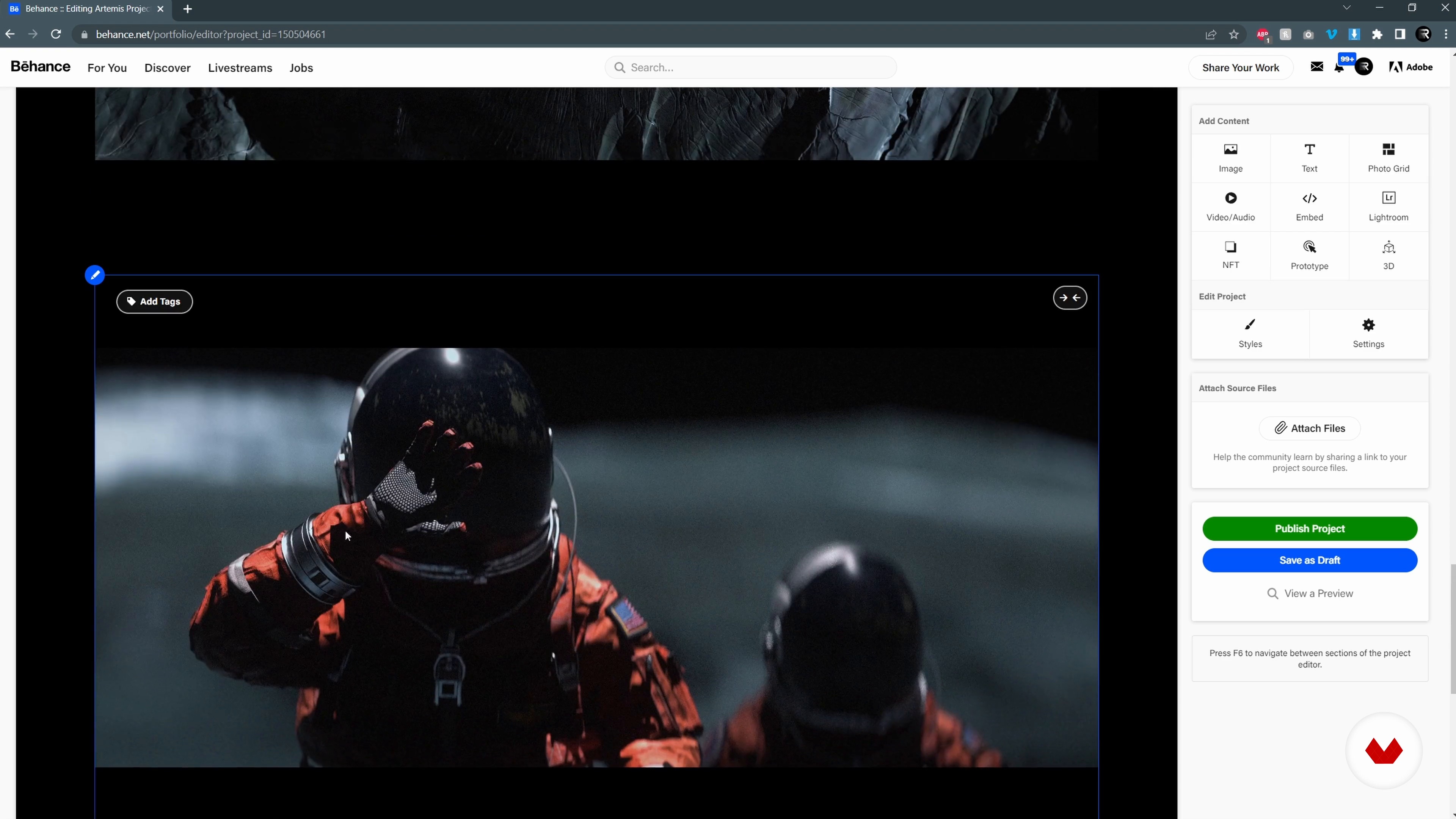Screen dimensions: 1456x819
Task: Click Attach Files button
Action: coord(1309,428)
